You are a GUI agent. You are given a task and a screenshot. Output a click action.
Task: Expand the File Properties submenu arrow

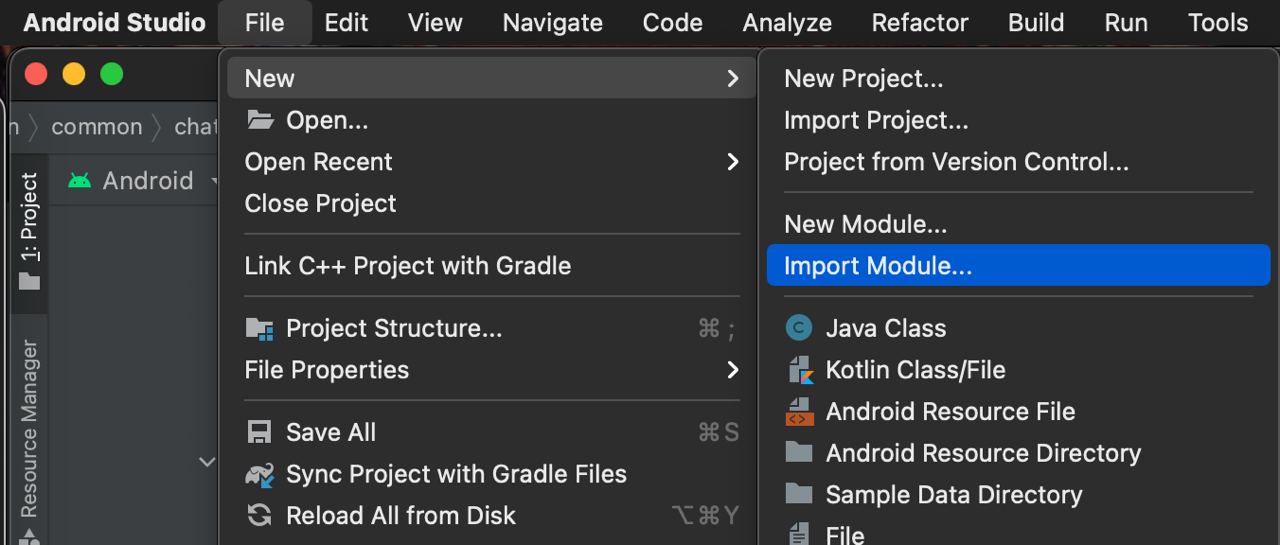coord(733,370)
